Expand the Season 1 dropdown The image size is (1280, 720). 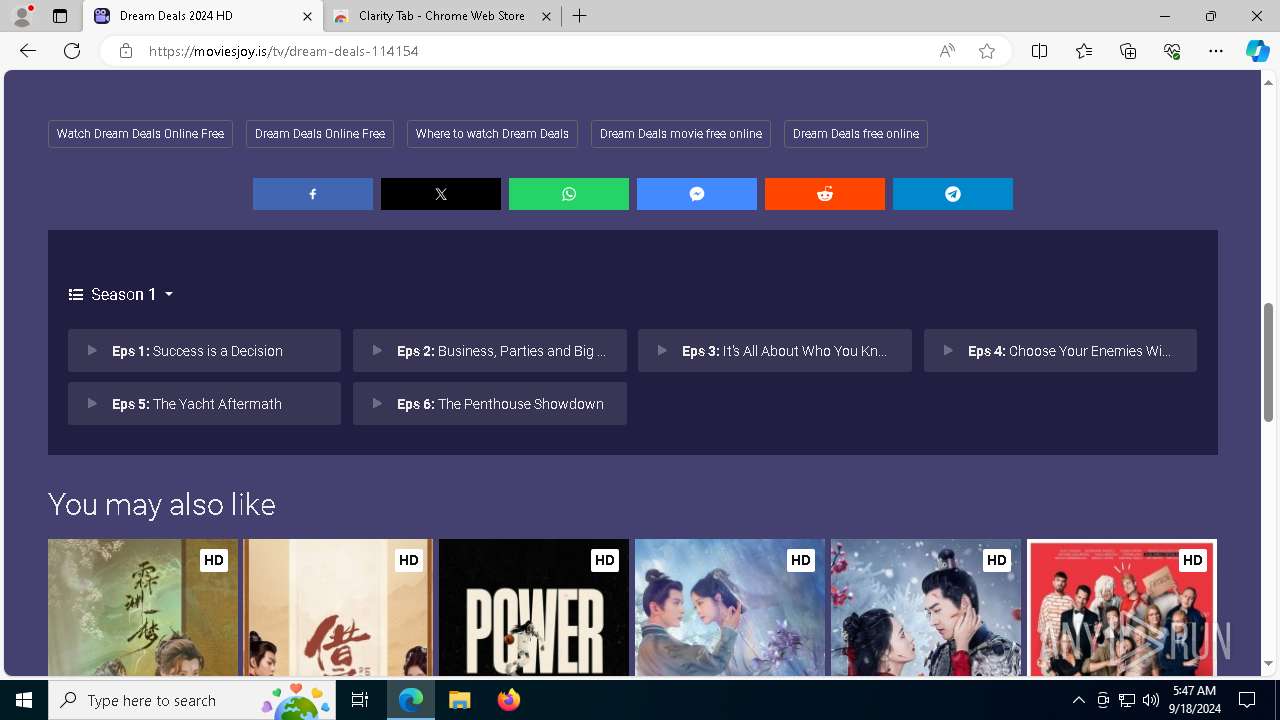click(121, 294)
